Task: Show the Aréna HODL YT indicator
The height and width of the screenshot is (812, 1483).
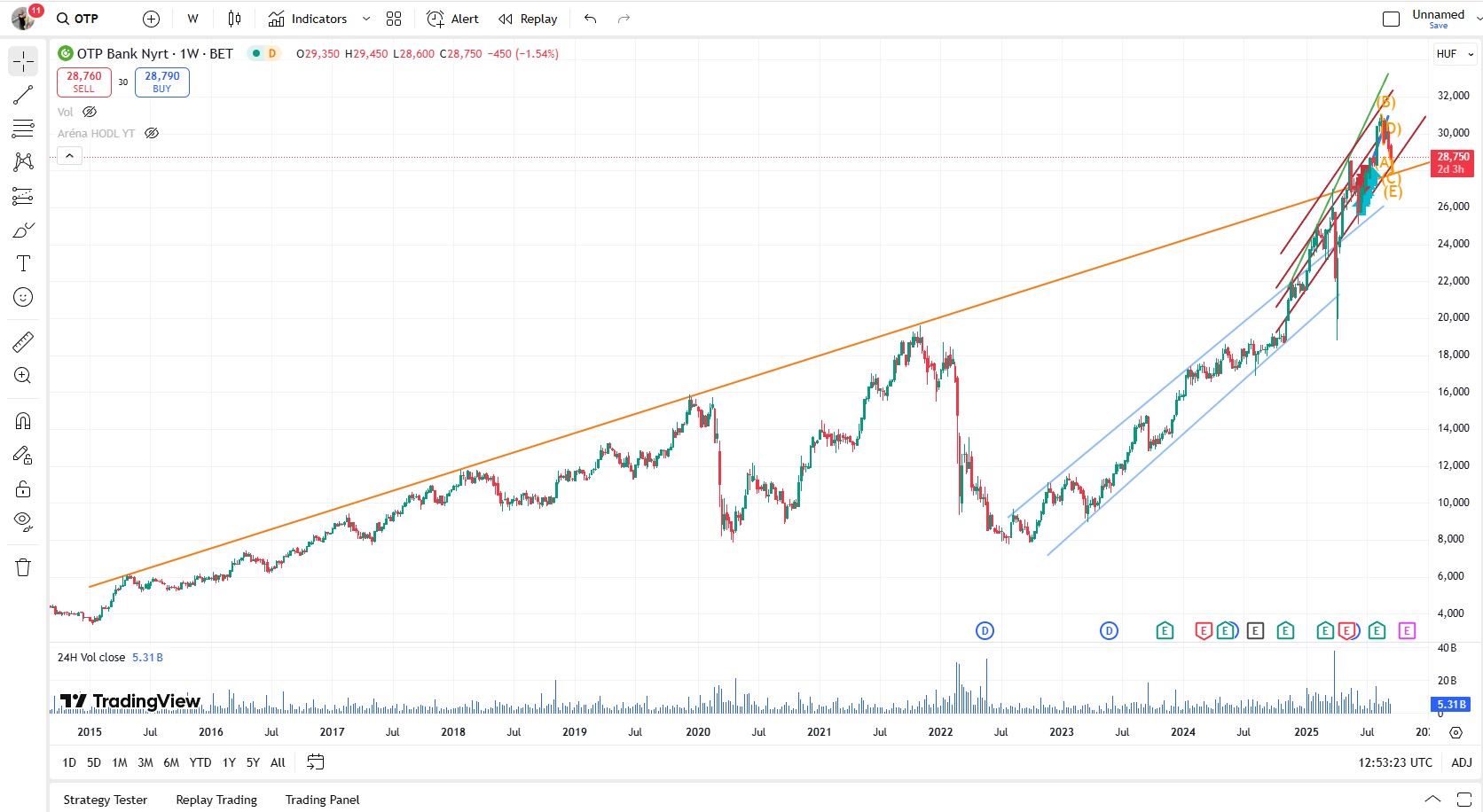Action: pyautogui.click(x=152, y=133)
